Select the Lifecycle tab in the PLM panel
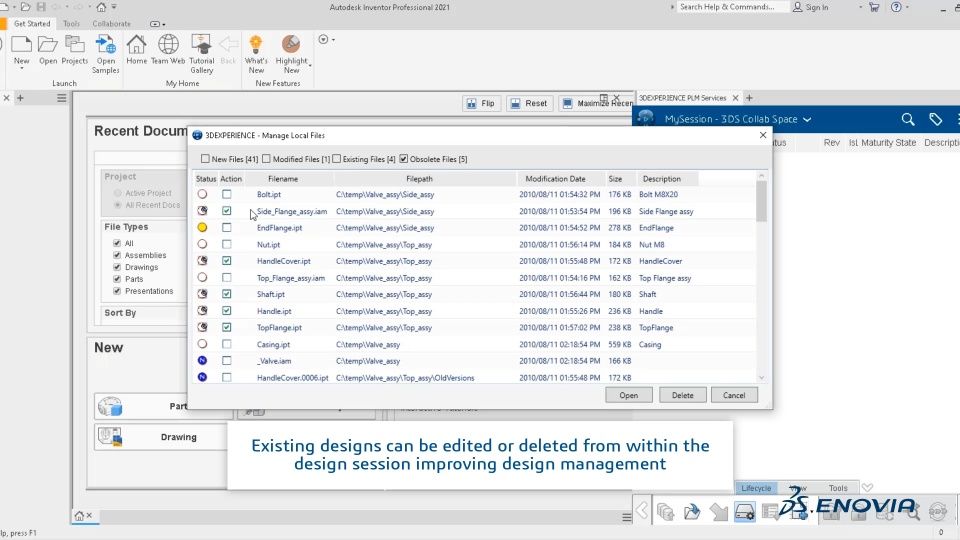This screenshot has width=960, height=540. tap(756, 488)
